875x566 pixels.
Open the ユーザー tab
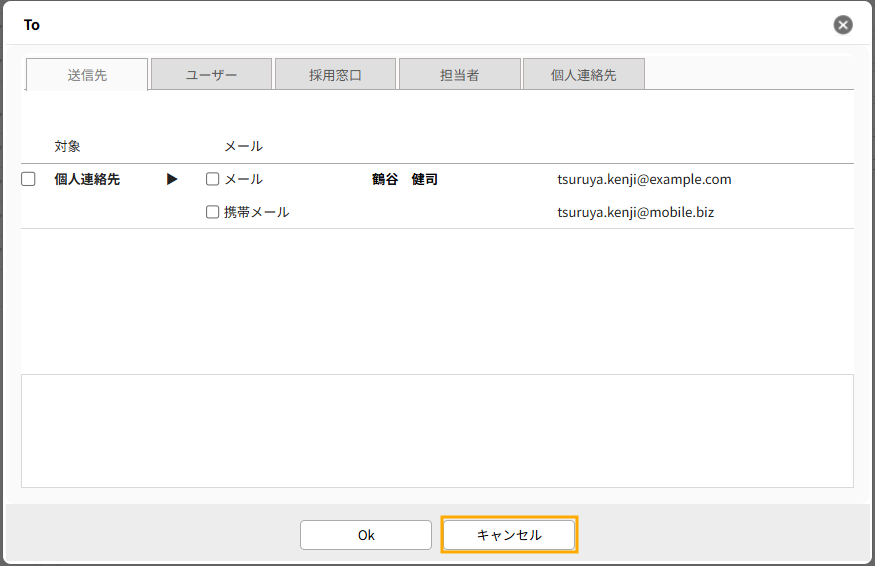pyautogui.click(x=211, y=75)
